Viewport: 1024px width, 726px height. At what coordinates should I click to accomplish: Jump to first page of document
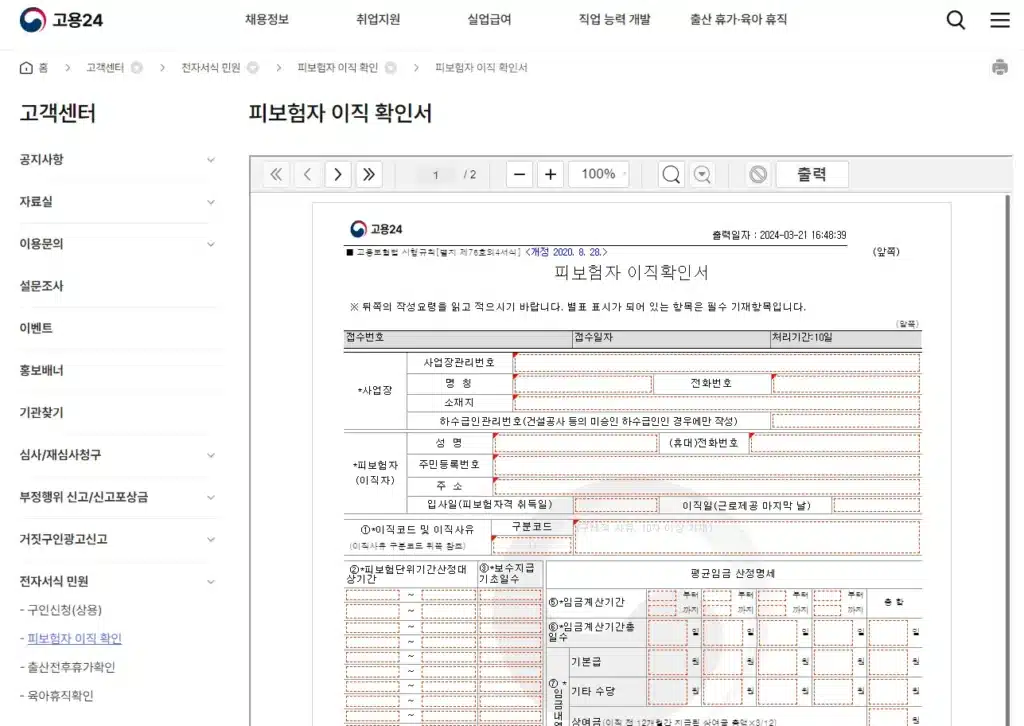(276, 174)
